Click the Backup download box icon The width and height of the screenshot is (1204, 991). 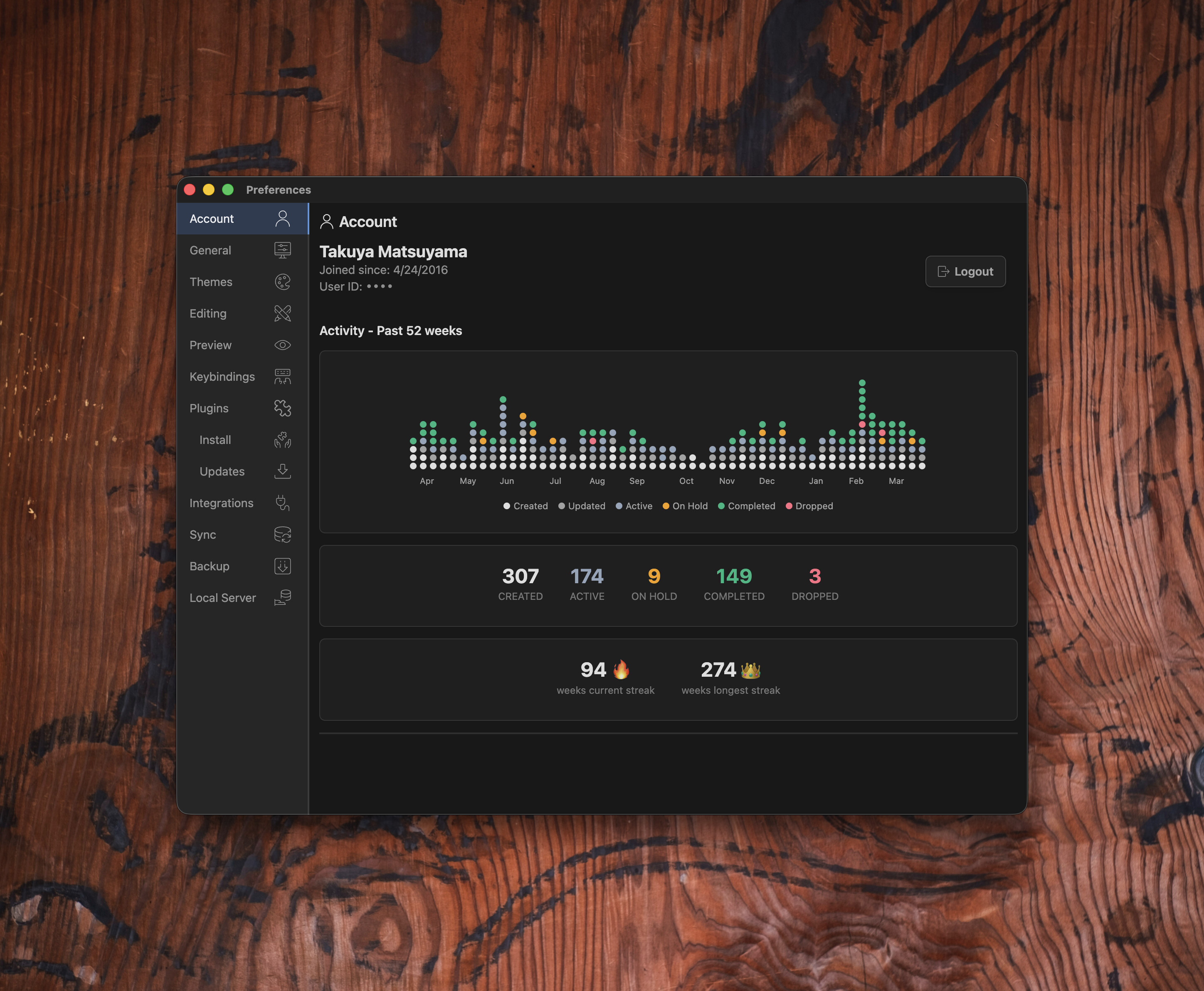click(282, 566)
